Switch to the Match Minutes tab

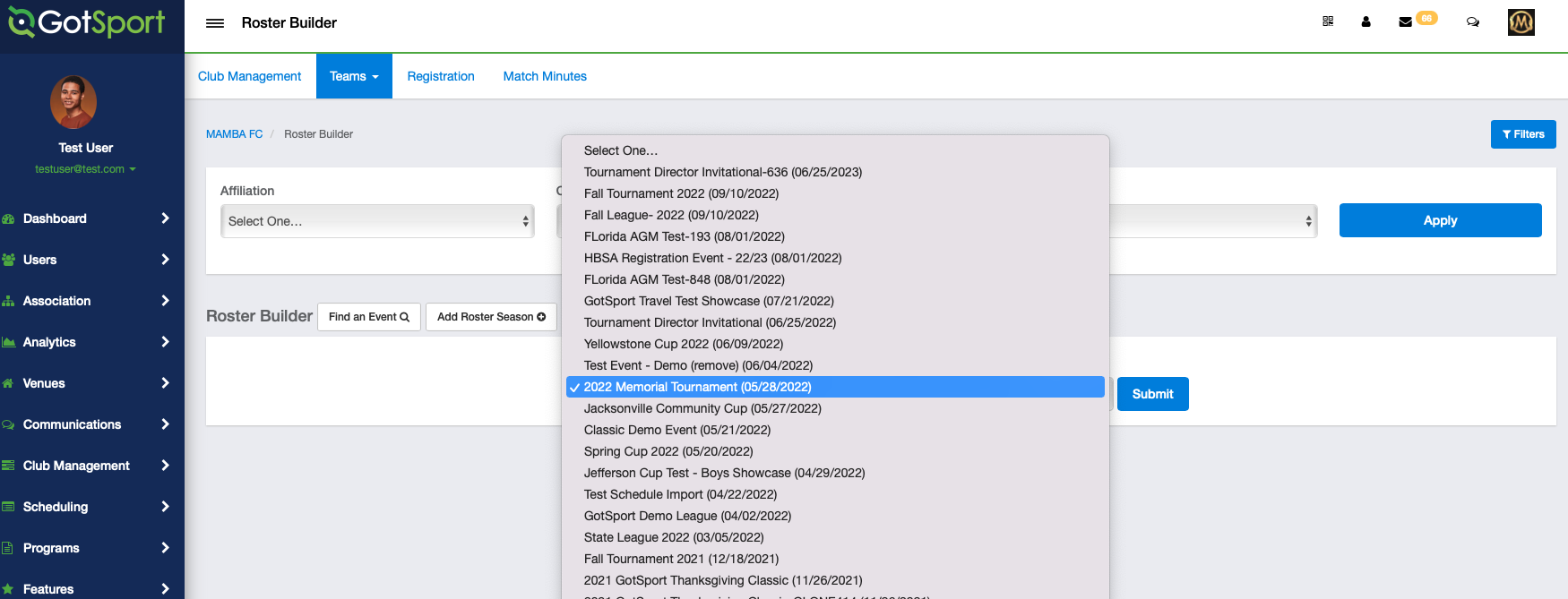point(545,76)
